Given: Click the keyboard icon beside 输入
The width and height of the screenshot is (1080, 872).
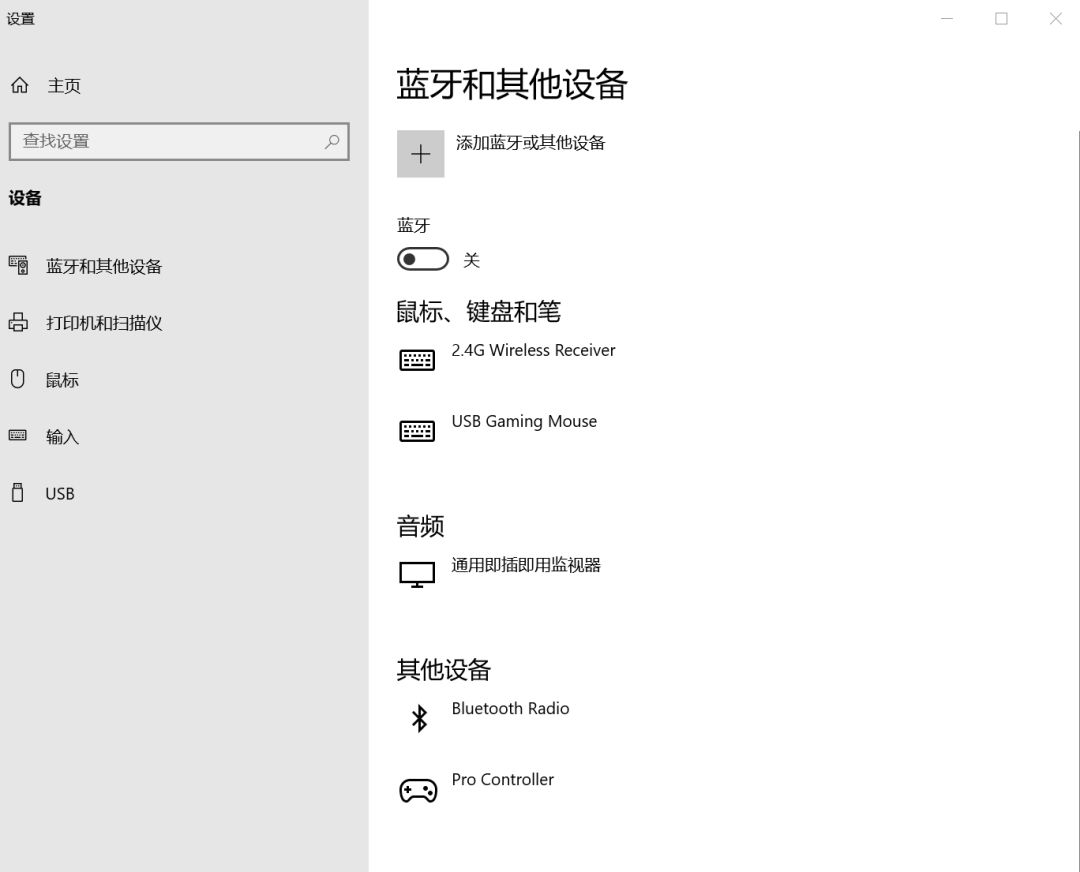Looking at the screenshot, I should click(x=18, y=435).
